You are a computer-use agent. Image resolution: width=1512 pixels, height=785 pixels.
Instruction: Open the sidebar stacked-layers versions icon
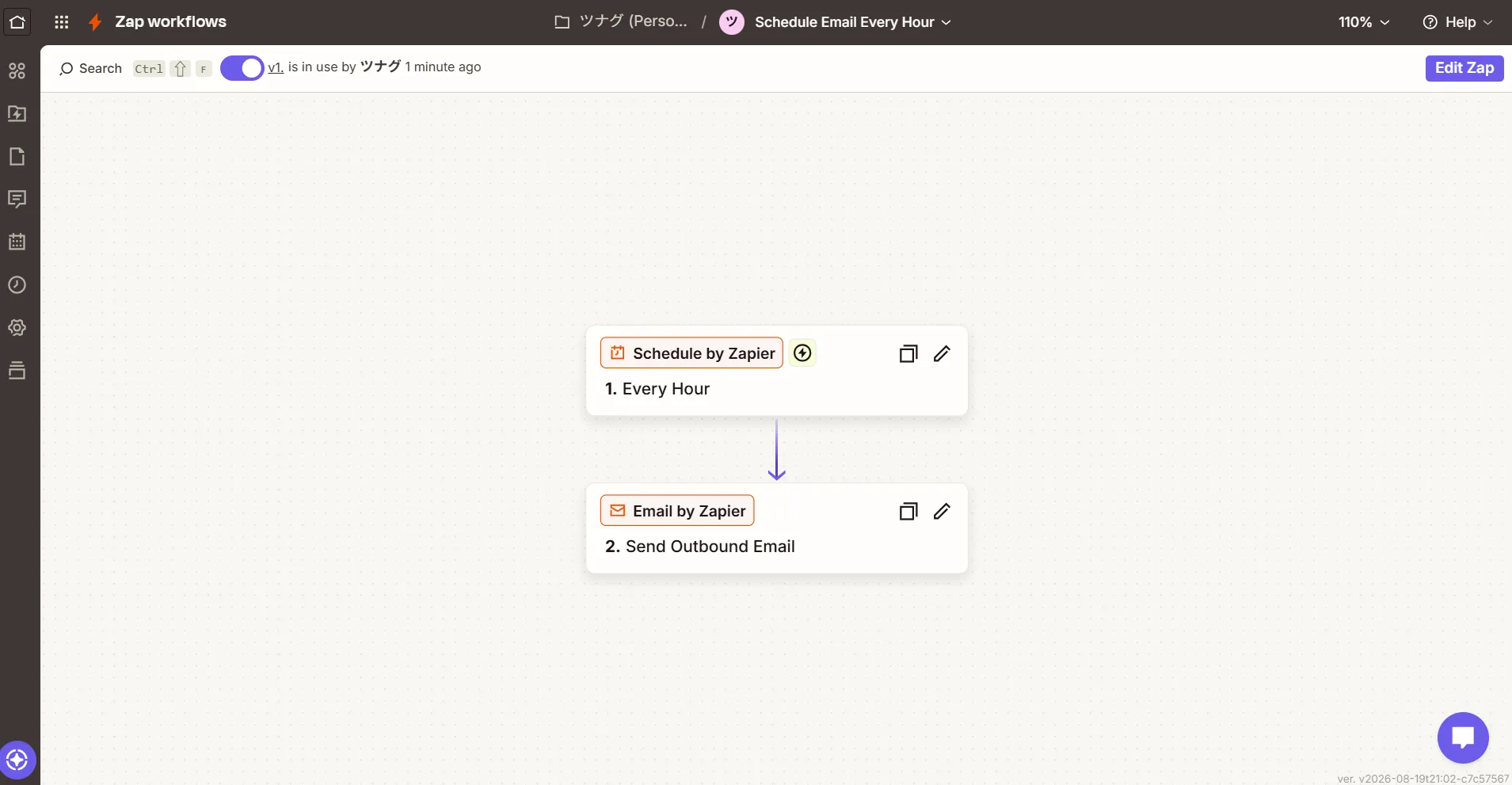click(17, 370)
